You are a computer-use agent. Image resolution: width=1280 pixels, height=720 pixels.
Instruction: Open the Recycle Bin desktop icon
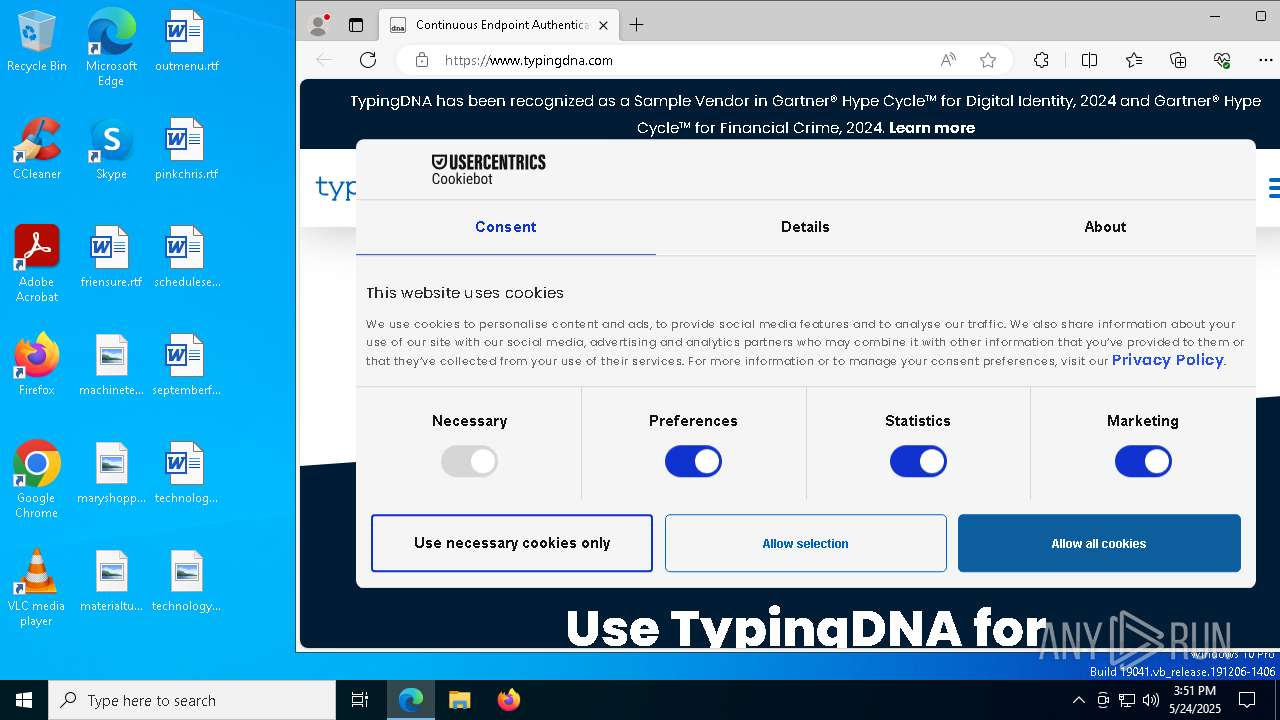(37, 42)
